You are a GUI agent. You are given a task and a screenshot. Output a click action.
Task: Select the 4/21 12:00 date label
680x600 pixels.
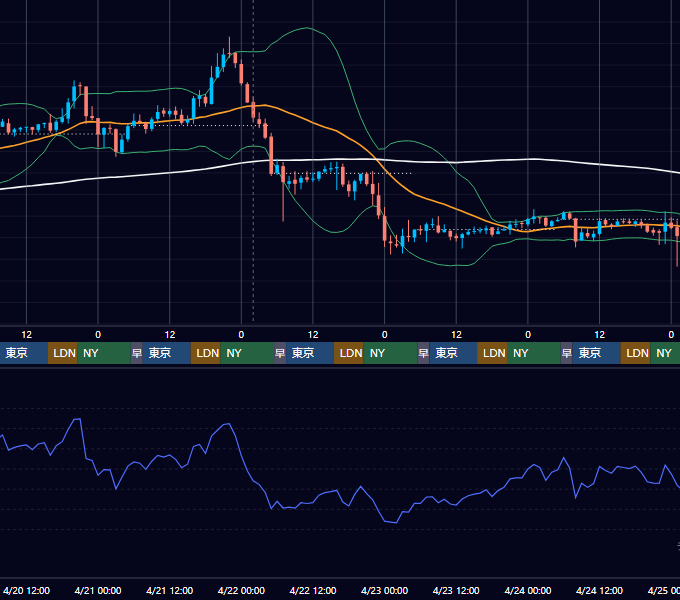pos(170,590)
